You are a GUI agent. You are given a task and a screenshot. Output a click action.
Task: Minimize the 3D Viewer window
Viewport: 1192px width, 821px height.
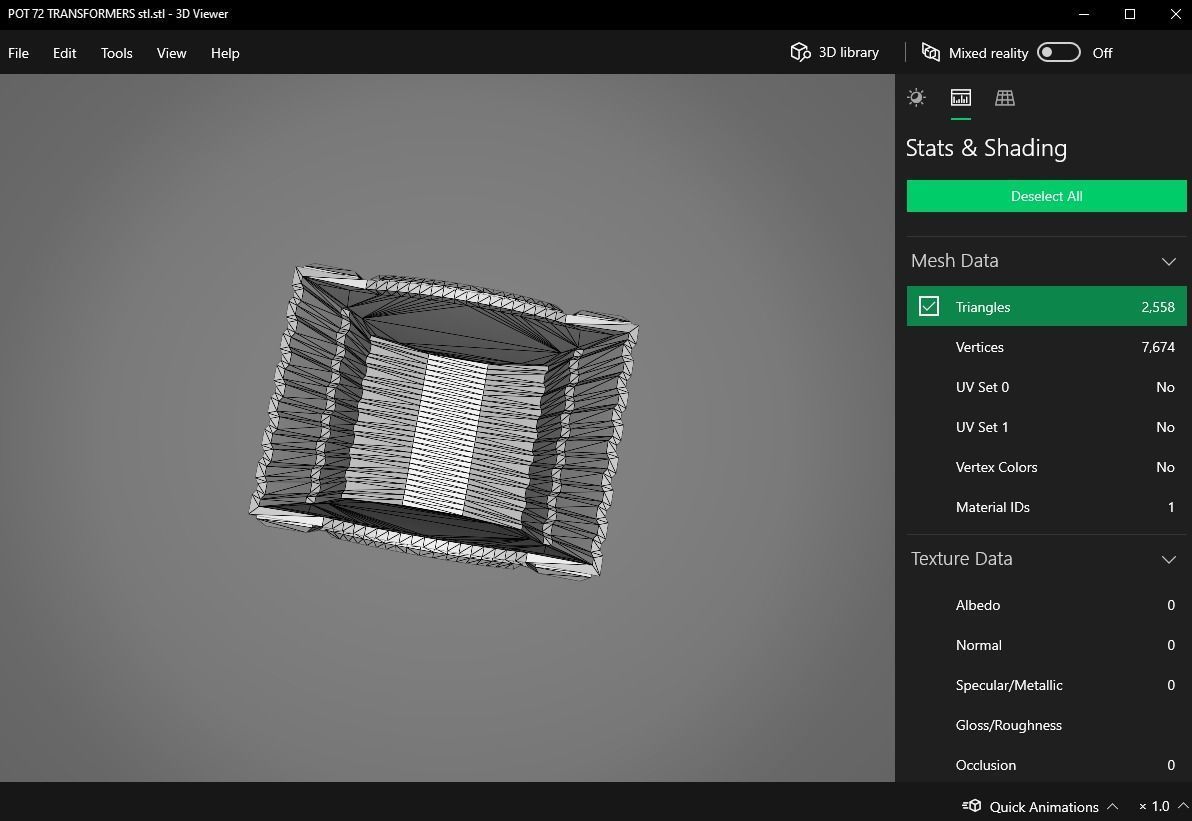(1084, 14)
